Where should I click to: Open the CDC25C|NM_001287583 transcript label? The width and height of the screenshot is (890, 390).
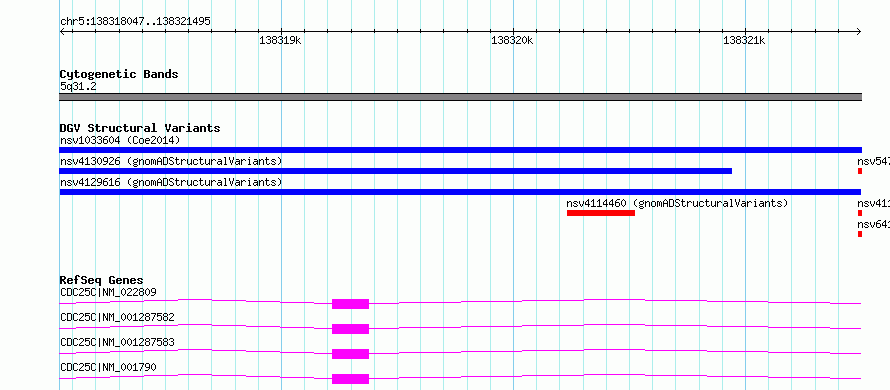click(x=117, y=342)
